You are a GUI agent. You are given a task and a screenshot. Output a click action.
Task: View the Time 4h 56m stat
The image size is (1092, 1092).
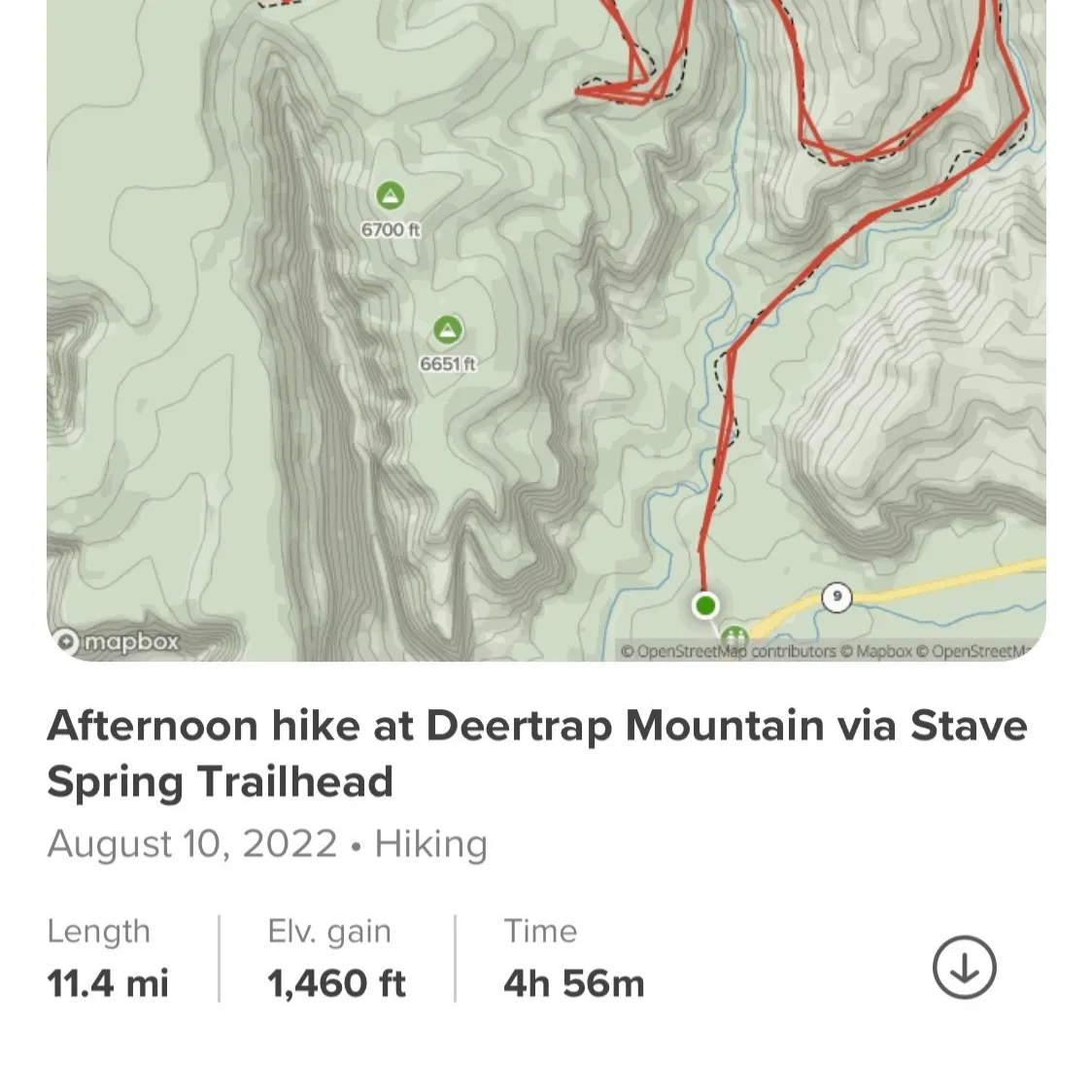(x=574, y=958)
